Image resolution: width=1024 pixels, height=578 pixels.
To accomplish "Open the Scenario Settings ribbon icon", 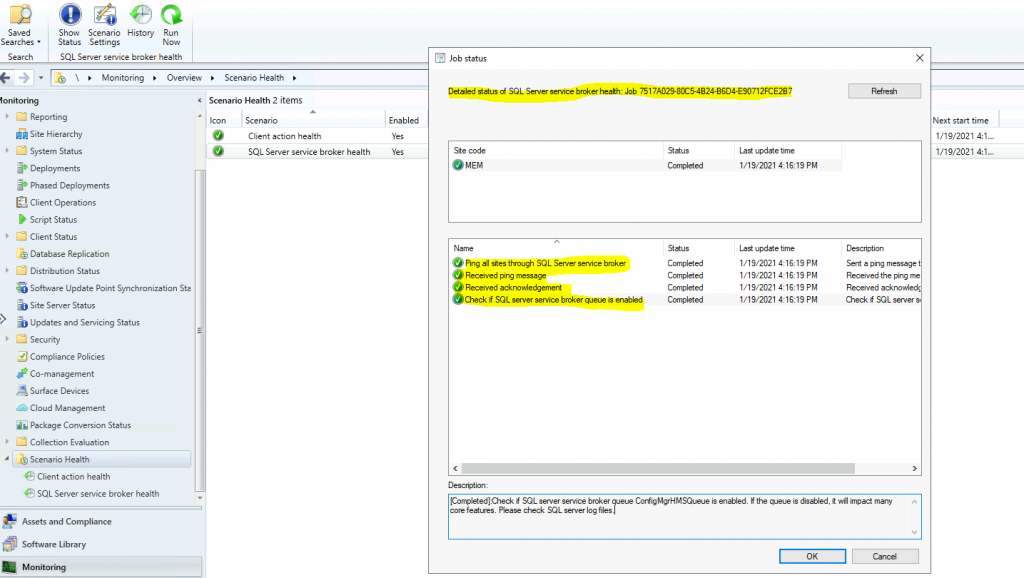I will point(104,14).
